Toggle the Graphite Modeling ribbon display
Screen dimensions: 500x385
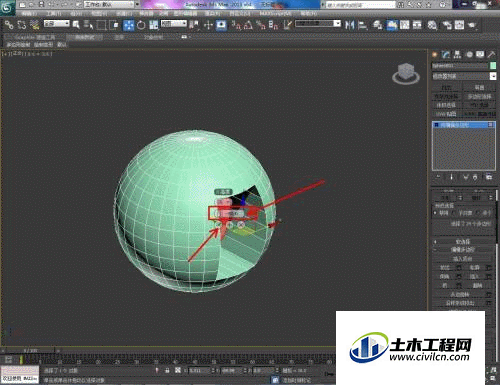tap(392, 25)
